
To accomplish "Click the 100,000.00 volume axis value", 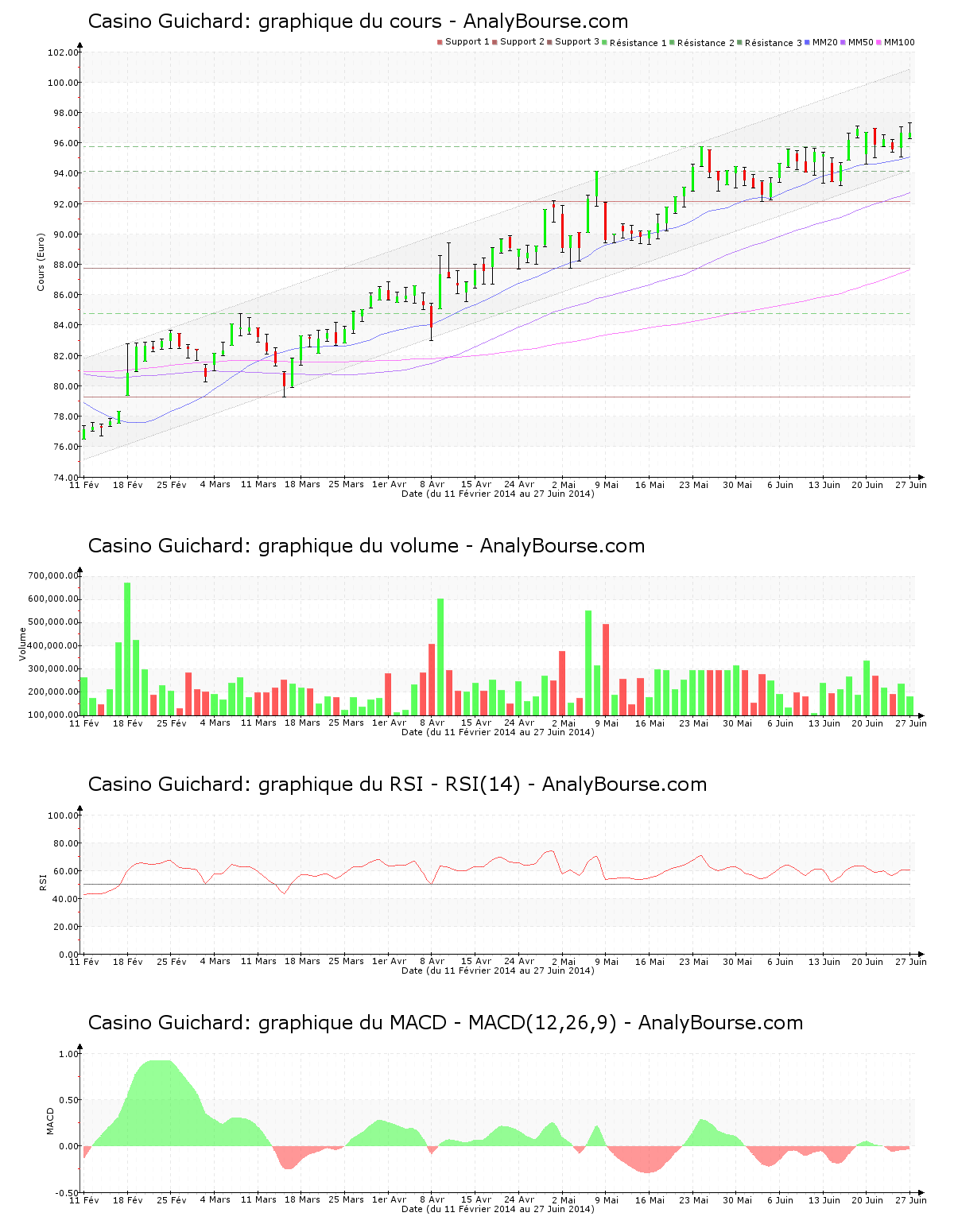I will pos(52,715).
